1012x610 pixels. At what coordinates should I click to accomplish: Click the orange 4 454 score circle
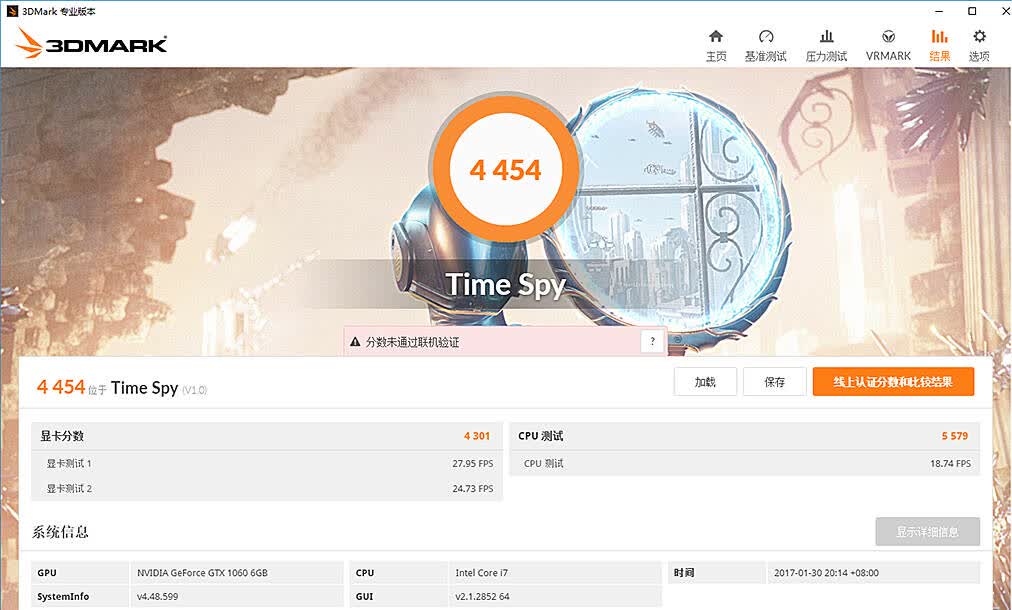coord(505,170)
